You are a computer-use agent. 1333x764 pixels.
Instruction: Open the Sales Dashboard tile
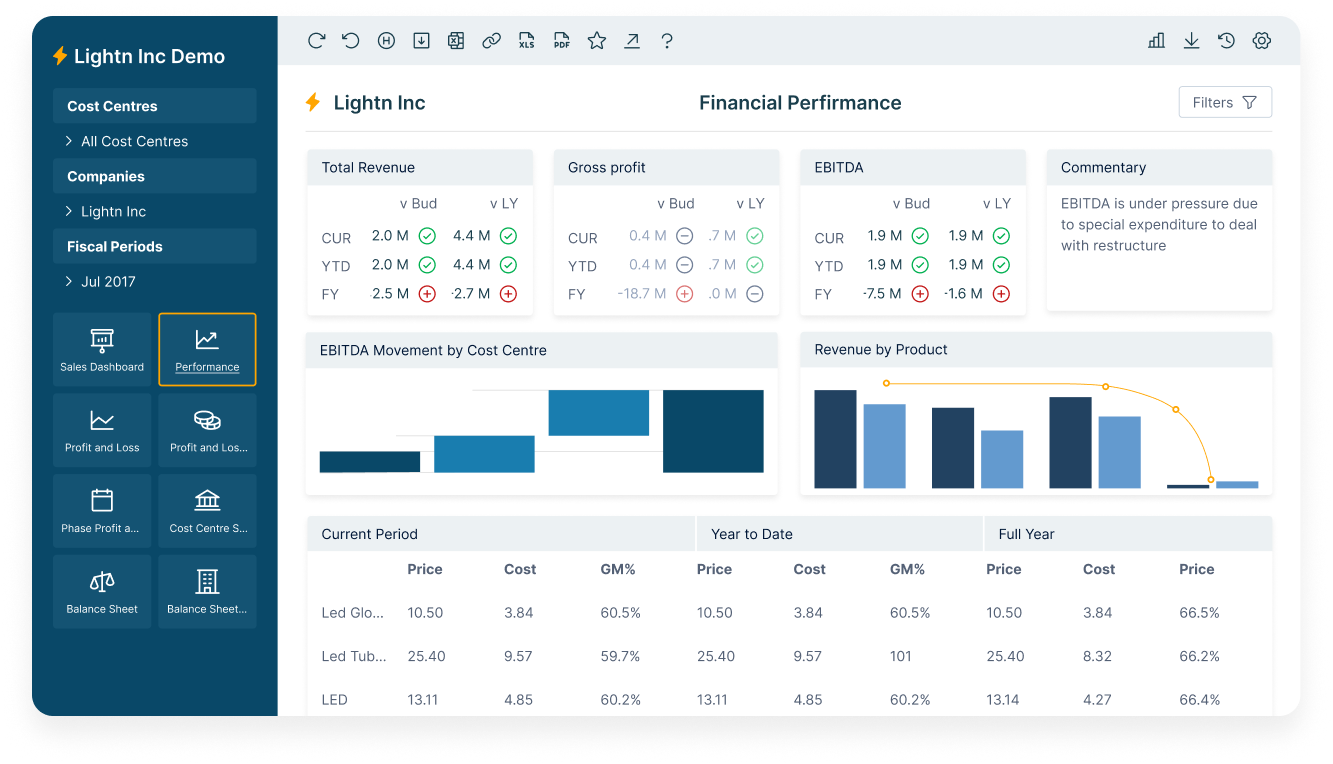[x=102, y=349]
